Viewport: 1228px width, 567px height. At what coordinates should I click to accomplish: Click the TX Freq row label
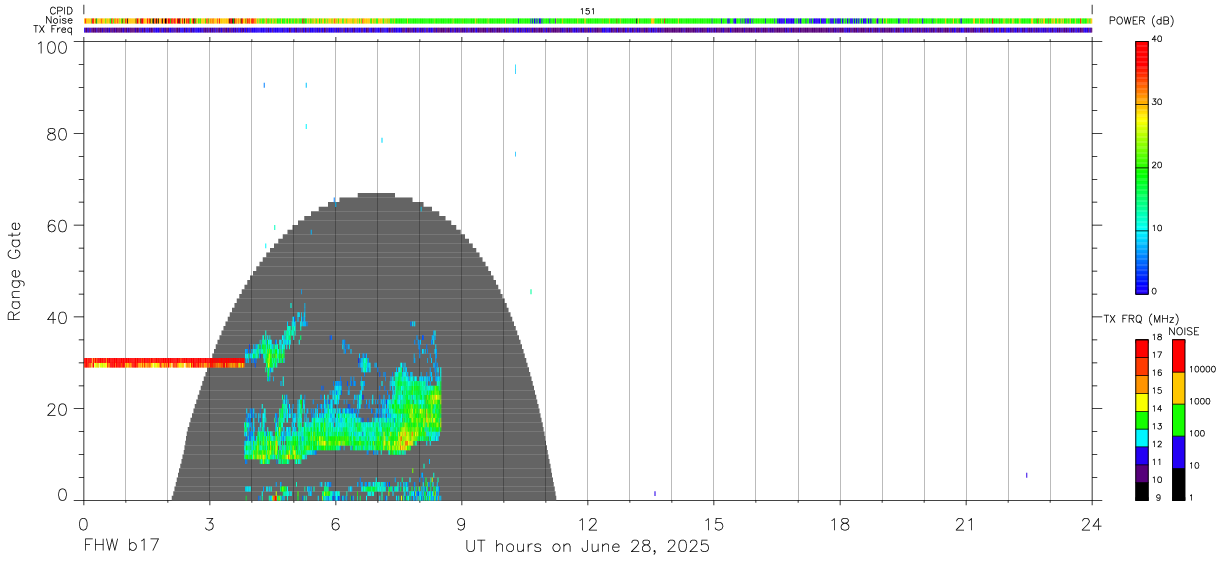(54, 29)
